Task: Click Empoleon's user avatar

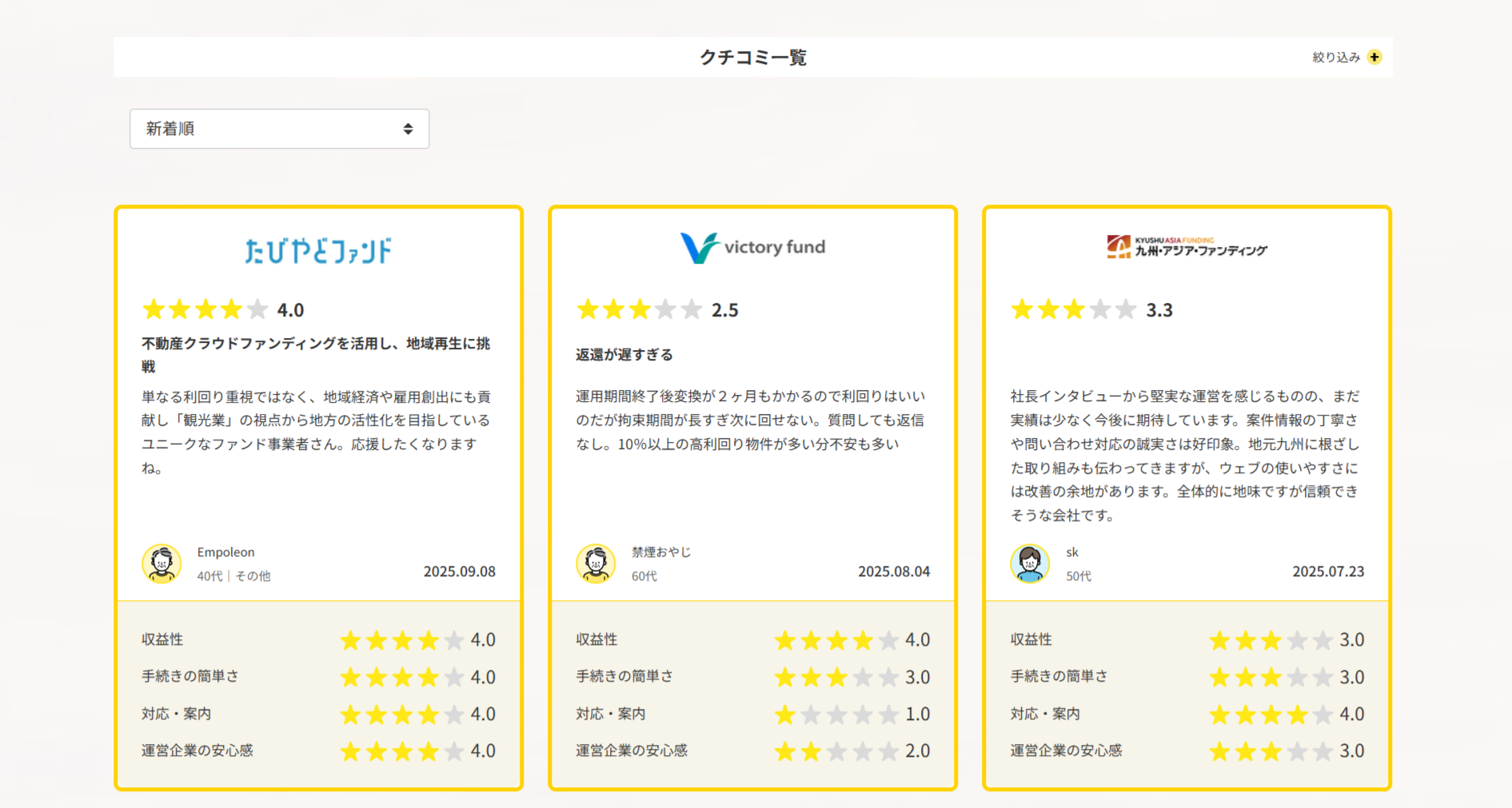Action: [162, 563]
